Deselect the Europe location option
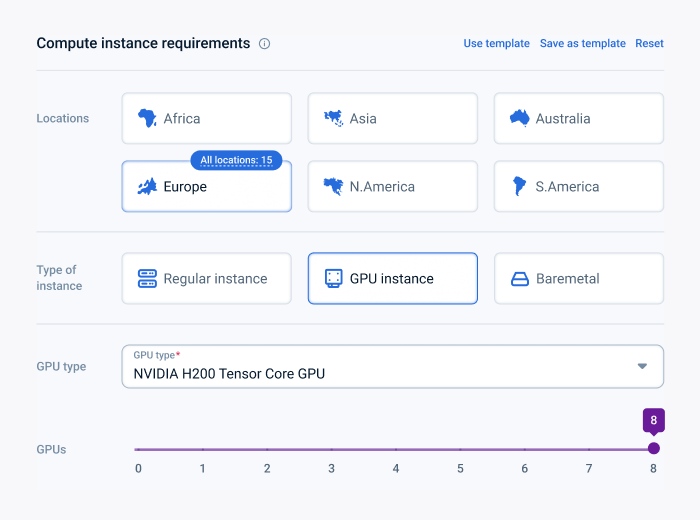700x520 pixels. [x=206, y=187]
